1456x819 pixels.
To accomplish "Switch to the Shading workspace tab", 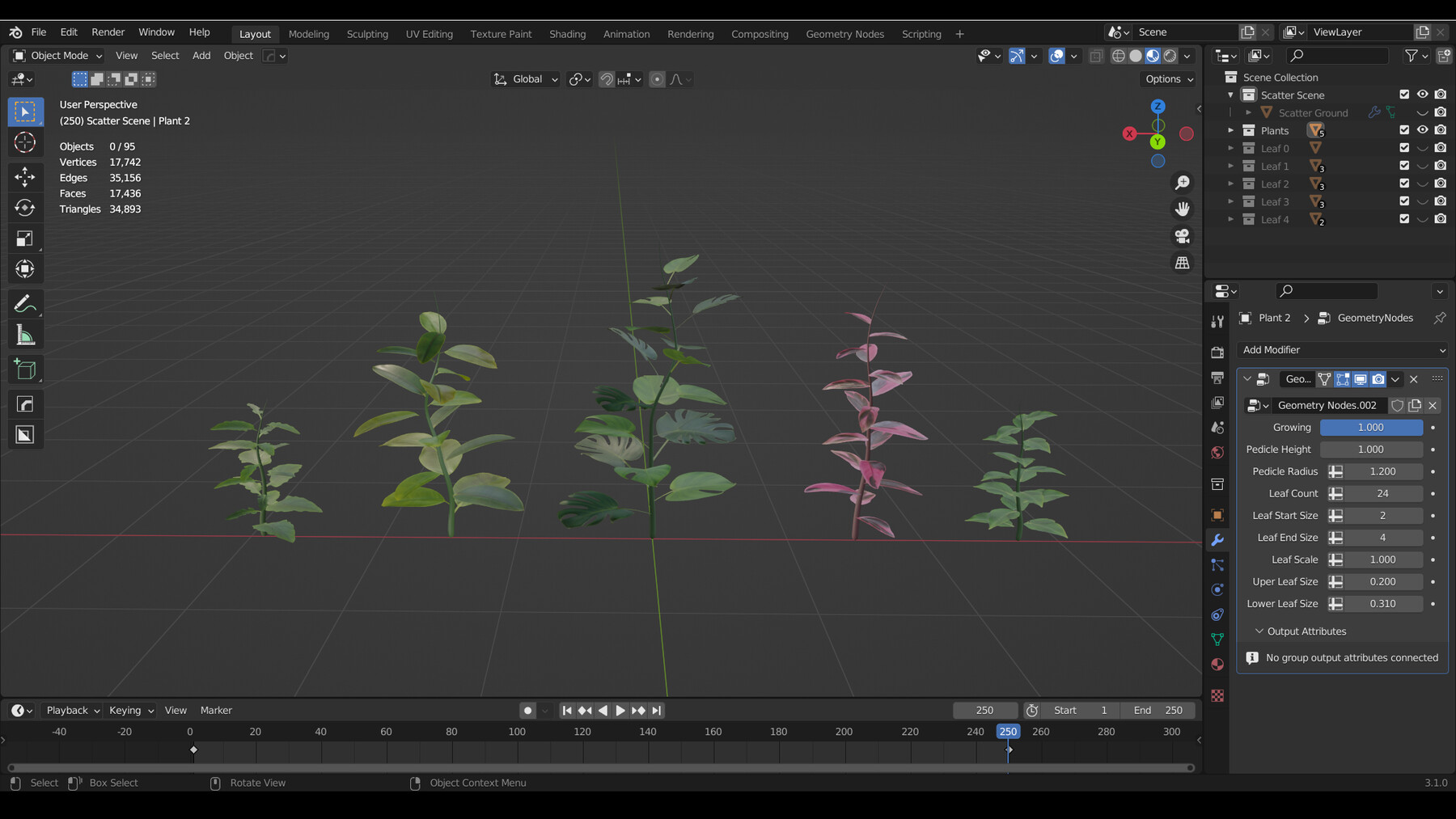I will [x=567, y=34].
